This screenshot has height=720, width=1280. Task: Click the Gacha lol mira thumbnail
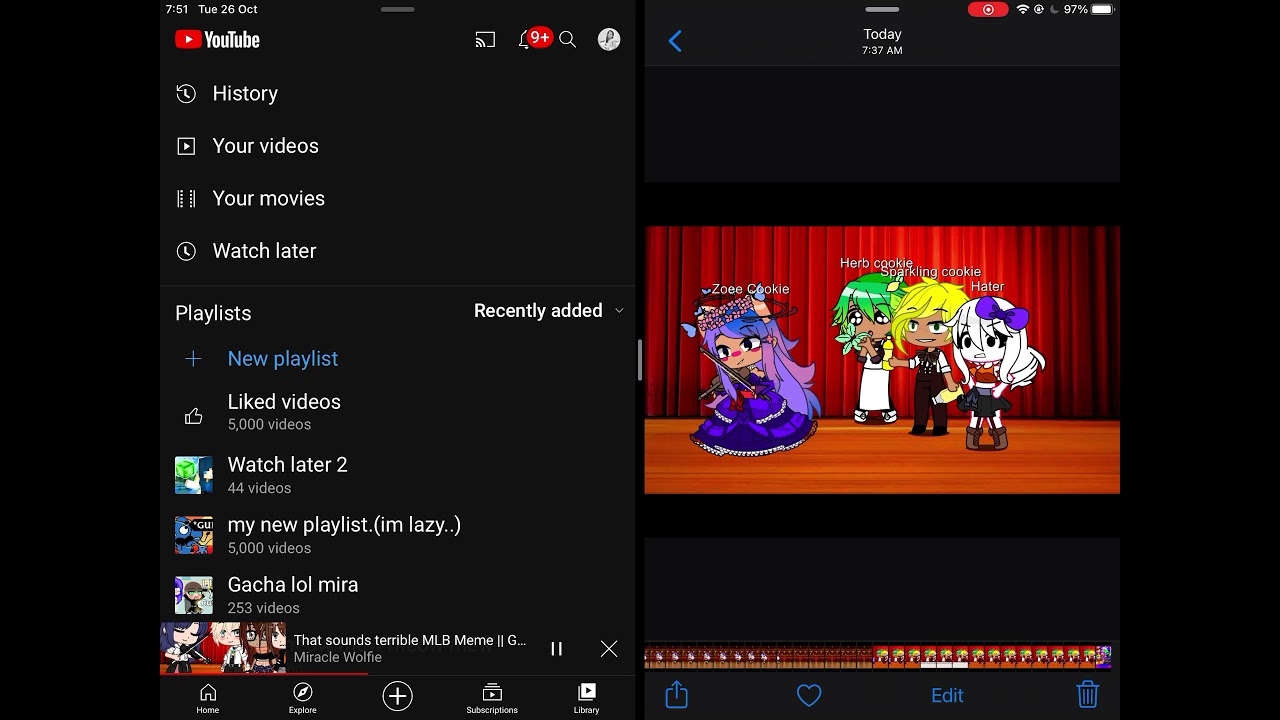pos(194,595)
